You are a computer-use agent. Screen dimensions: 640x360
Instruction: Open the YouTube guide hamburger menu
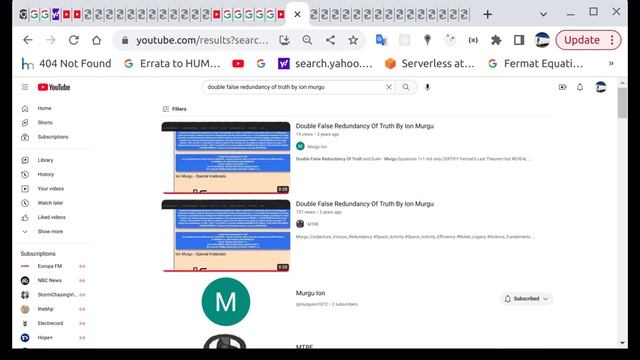coord(25,87)
